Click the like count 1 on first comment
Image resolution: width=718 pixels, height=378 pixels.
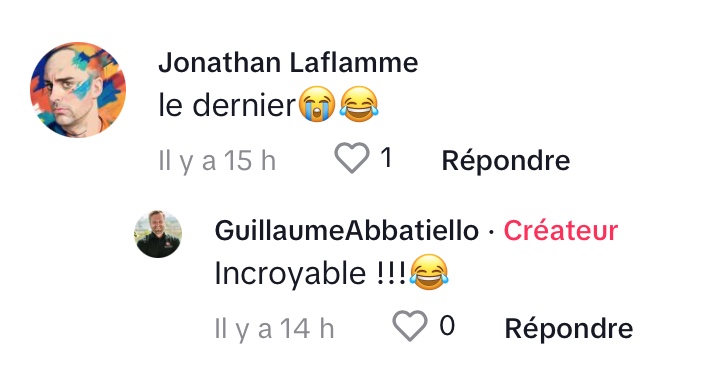386,158
